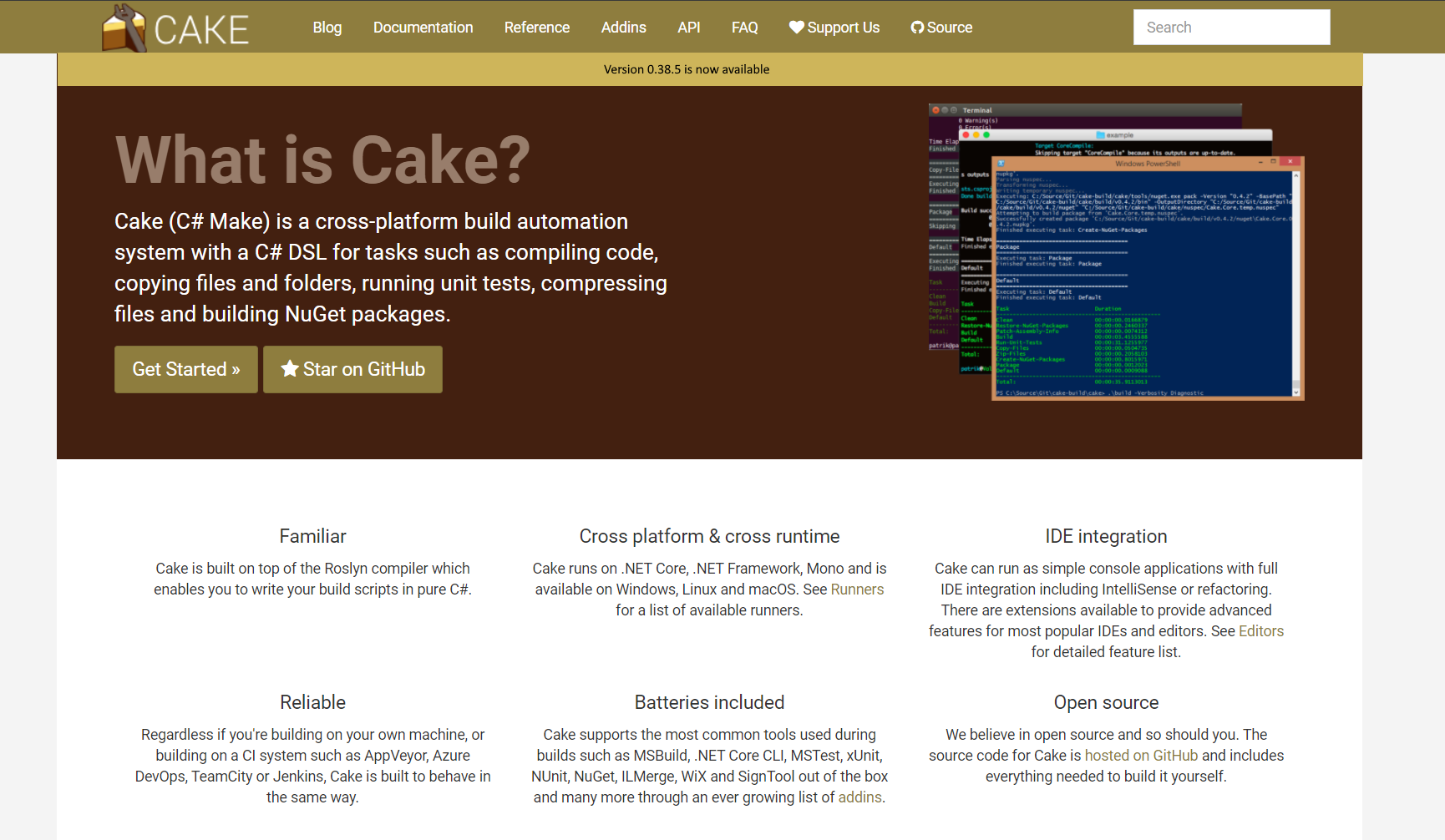Click the Star on GitHub button text

(364, 369)
